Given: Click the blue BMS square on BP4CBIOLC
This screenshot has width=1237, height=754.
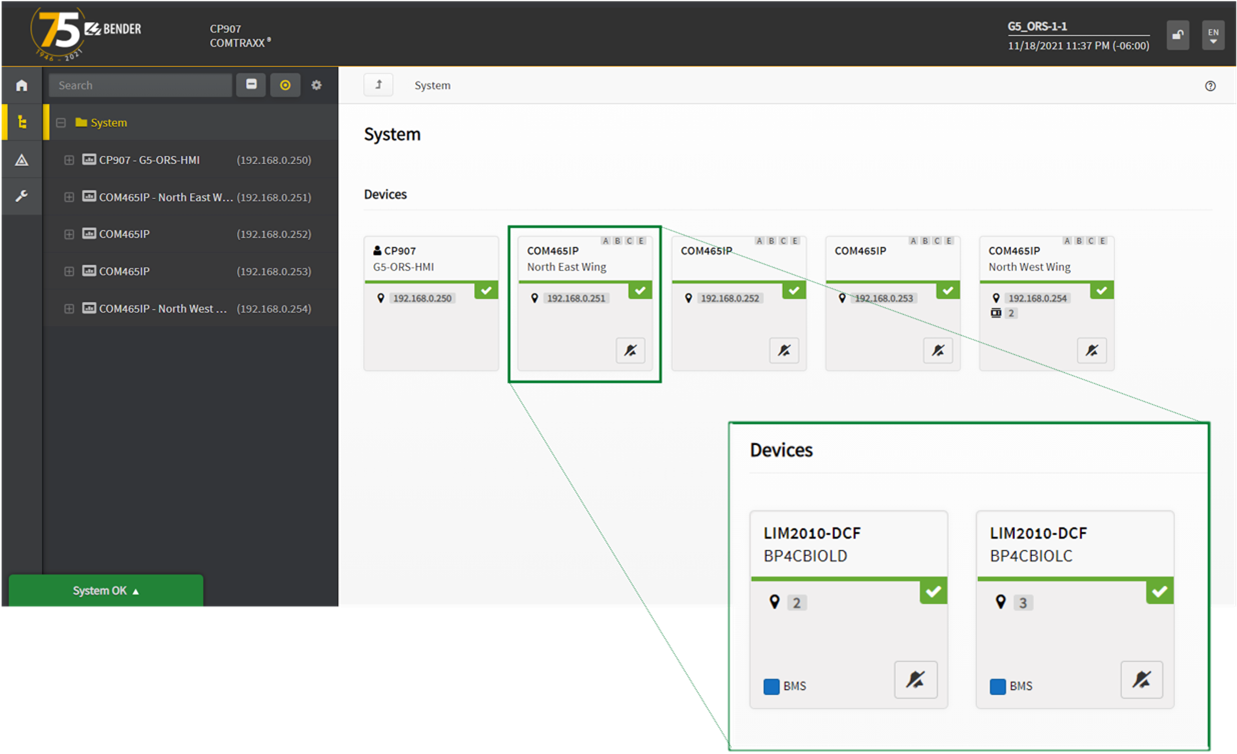Looking at the screenshot, I should (x=997, y=687).
